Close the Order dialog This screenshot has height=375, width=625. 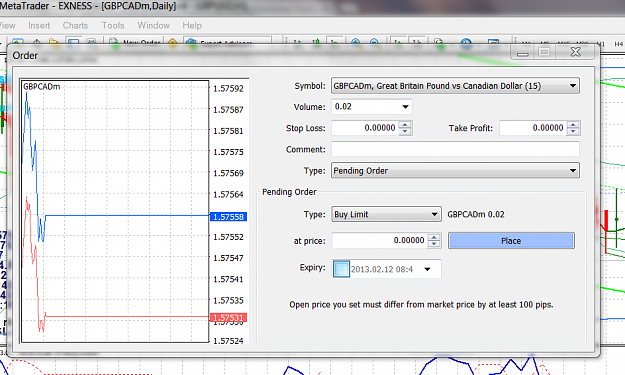[x=576, y=52]
